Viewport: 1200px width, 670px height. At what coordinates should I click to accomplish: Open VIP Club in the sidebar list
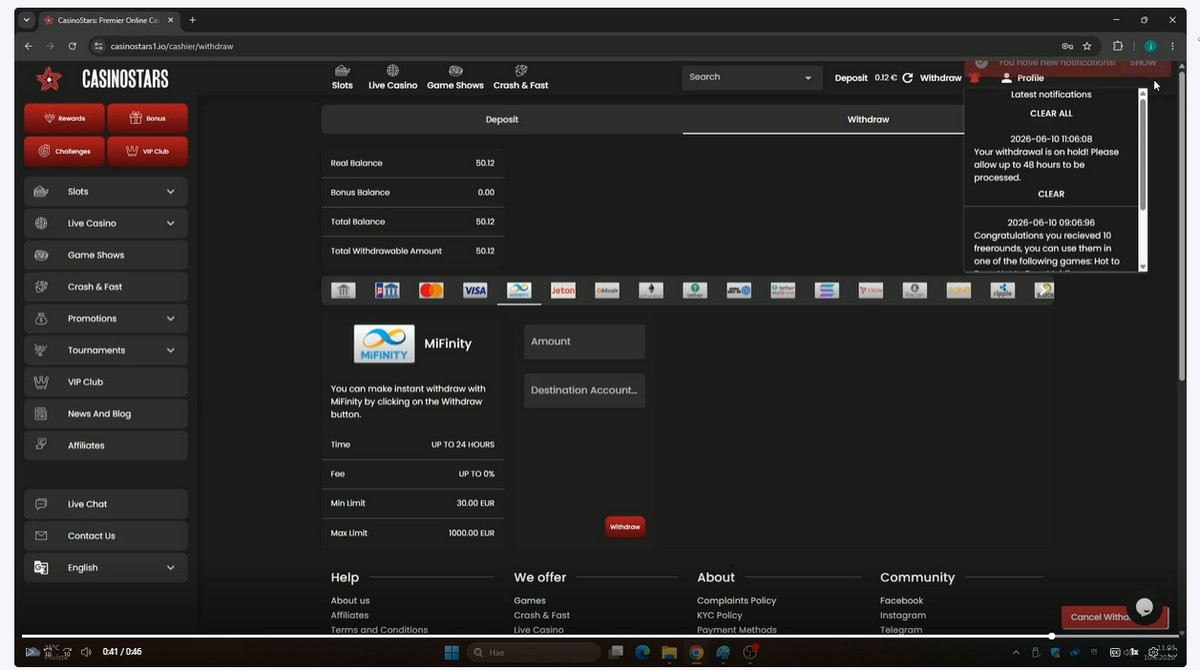(105, 382)
